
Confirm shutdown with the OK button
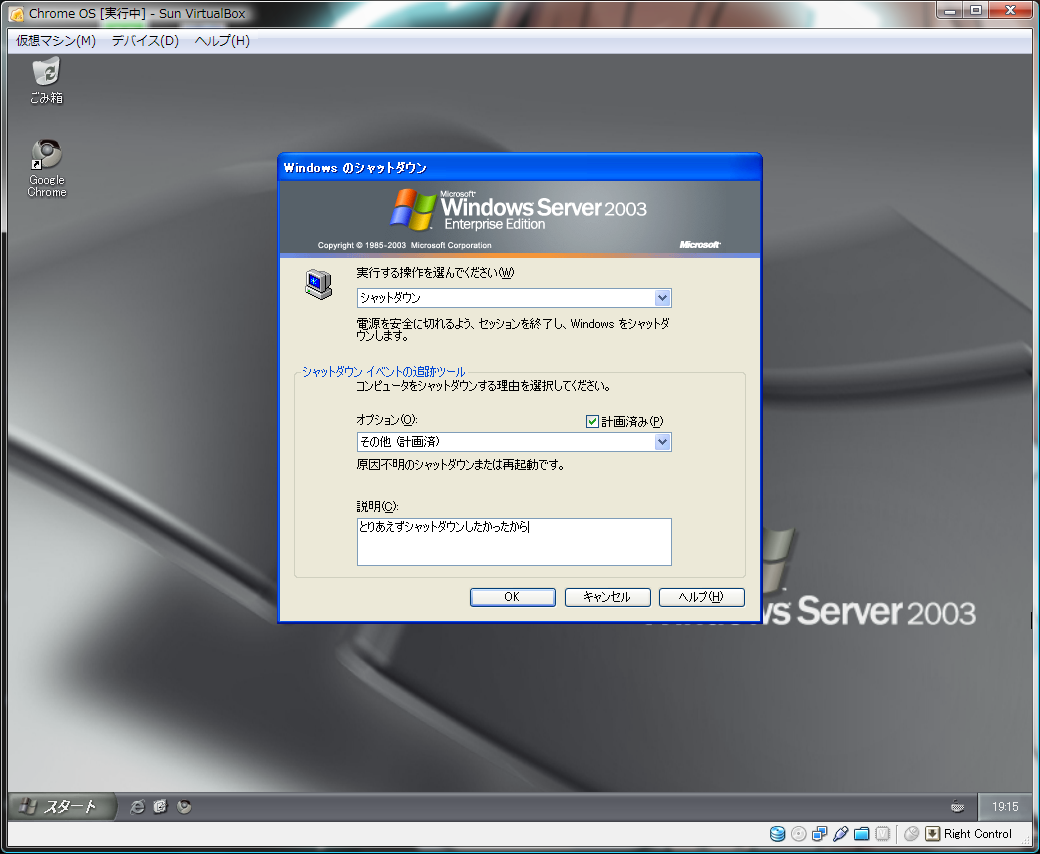click(x=512, y=597)
